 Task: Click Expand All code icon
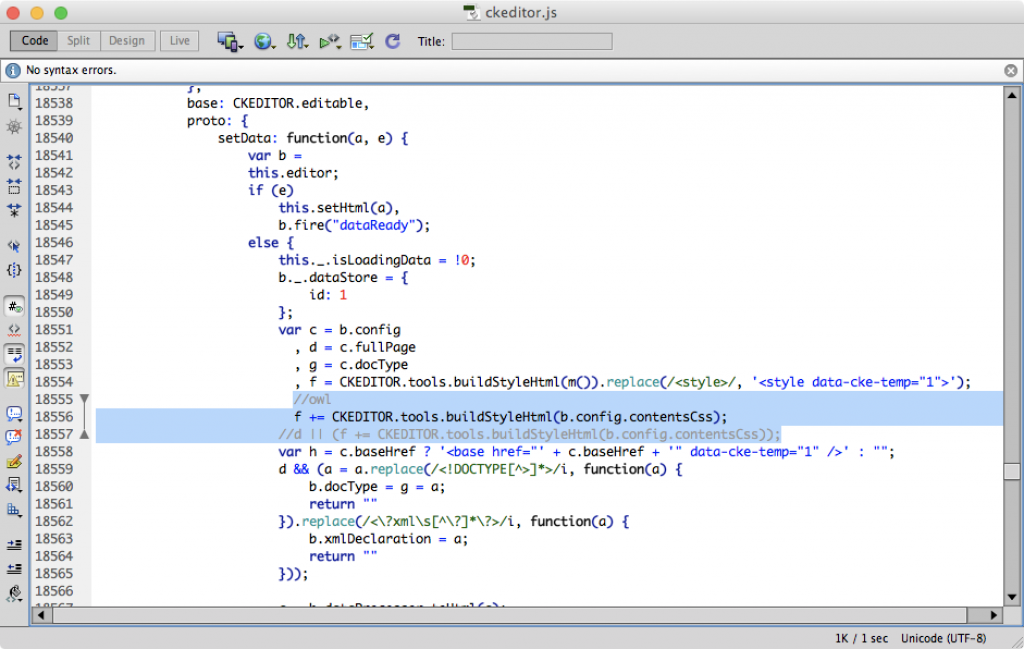point(14,210)
